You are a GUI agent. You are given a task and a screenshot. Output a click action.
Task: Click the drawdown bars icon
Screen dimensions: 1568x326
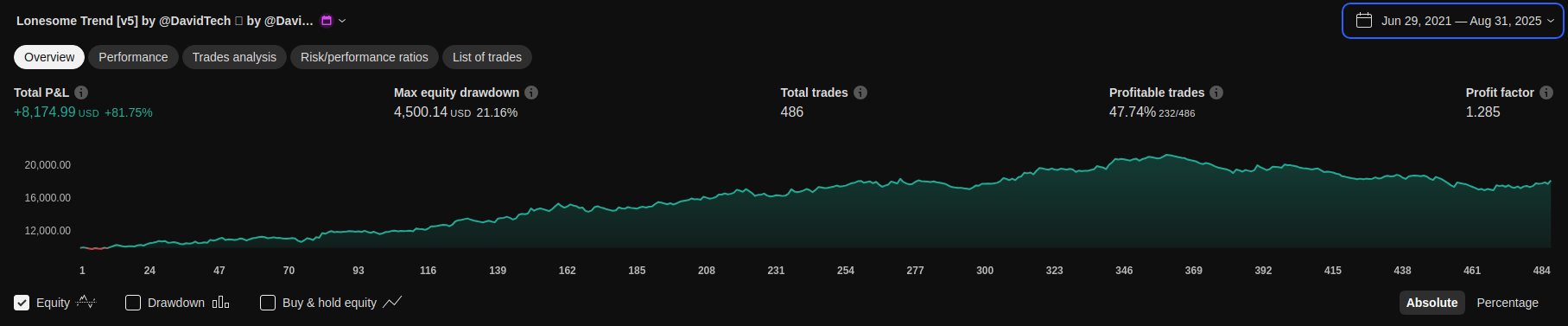(x=221, y=302)
